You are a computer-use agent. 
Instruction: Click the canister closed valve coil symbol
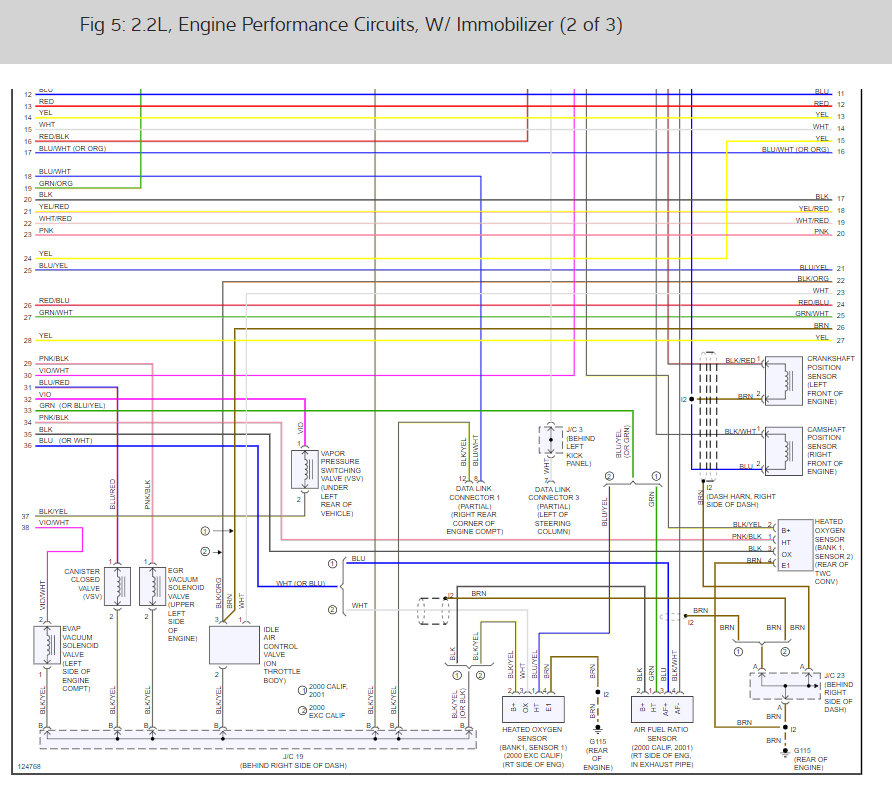pos(118,586)
